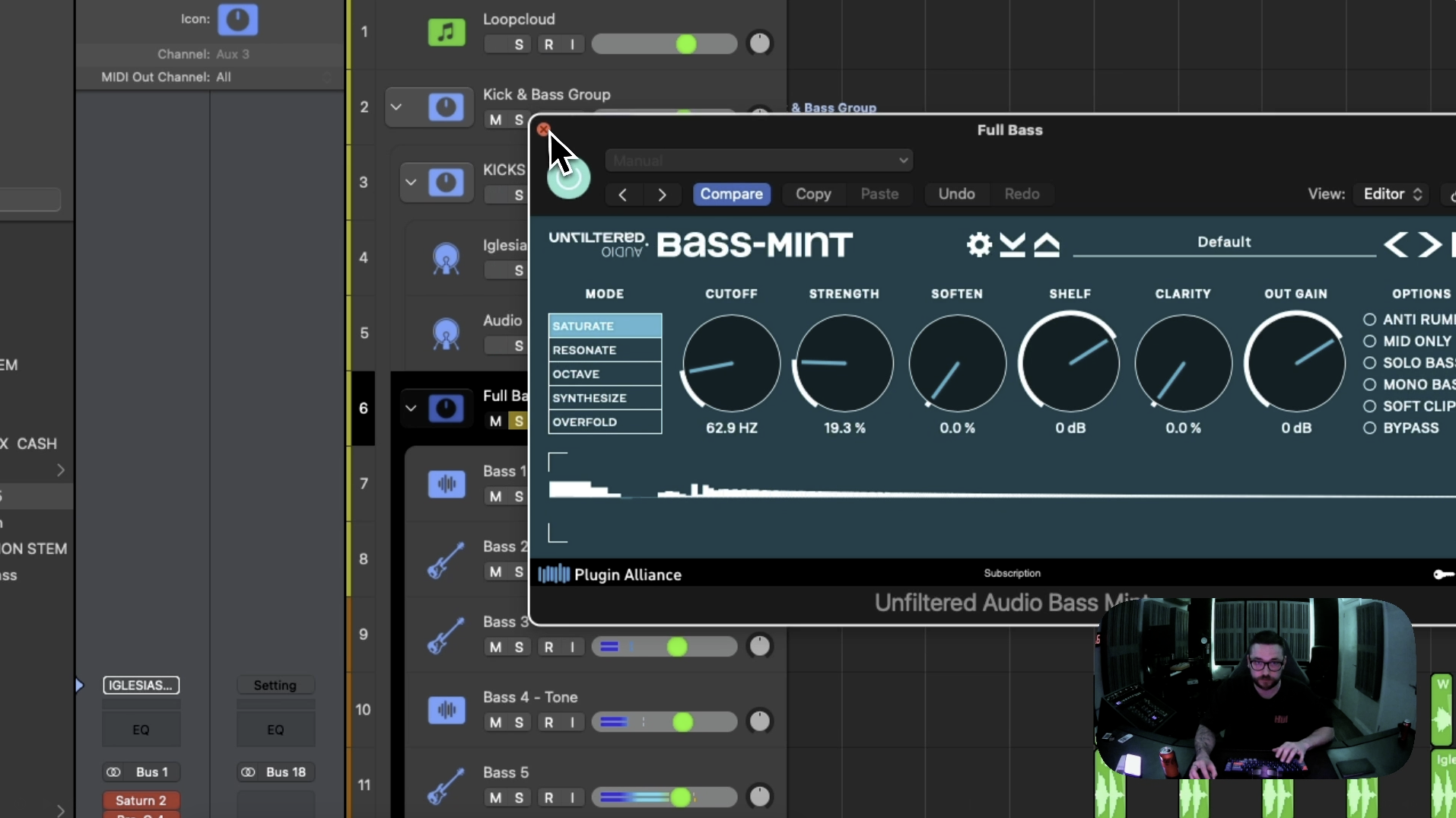Image resolution: width=1456 pixels, height=818 pixels.
Task: Enable the BYPASS option
Action: [x=1370, y=428]
